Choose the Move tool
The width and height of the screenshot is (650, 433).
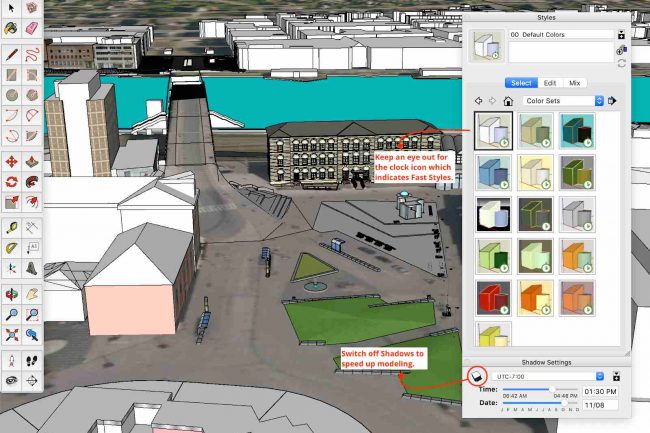[x=11, y=162]
